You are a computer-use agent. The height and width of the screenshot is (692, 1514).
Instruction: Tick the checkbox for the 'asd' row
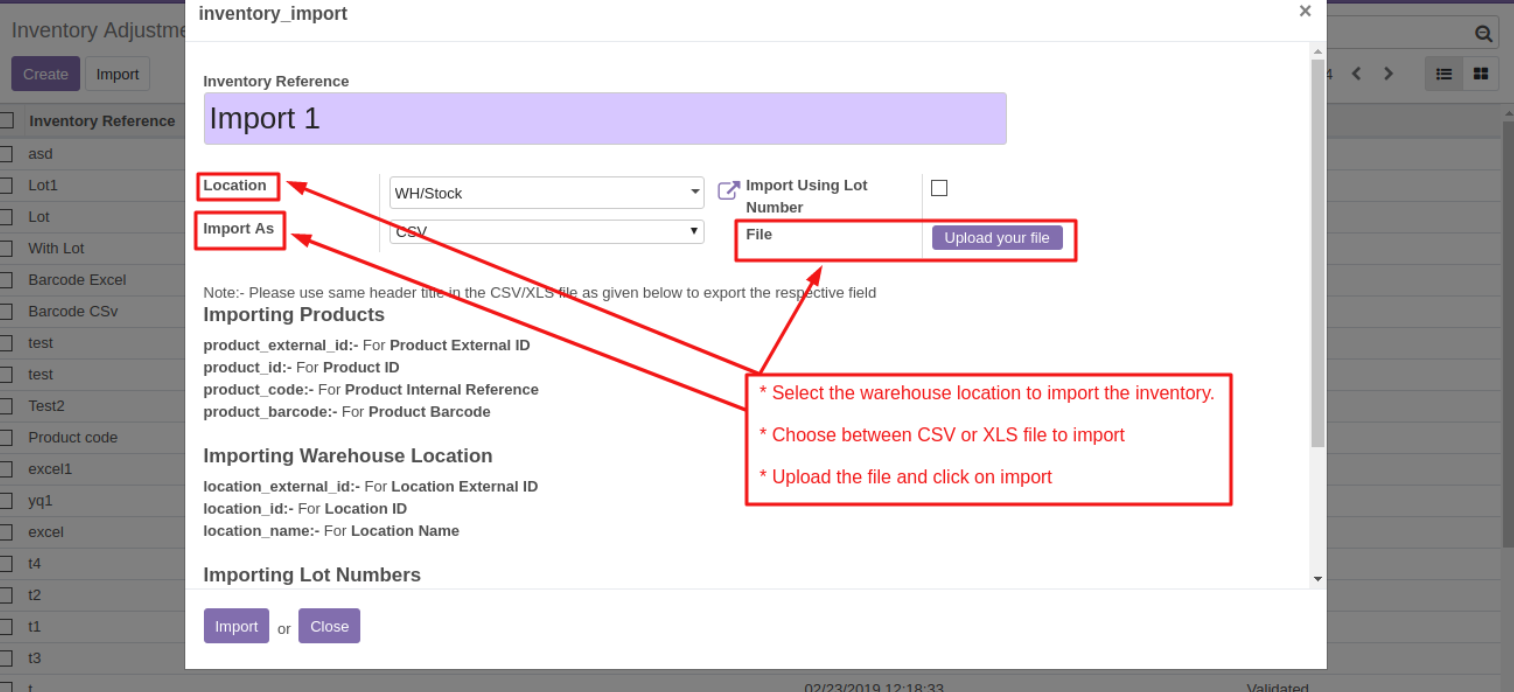[x=6, y=154]
